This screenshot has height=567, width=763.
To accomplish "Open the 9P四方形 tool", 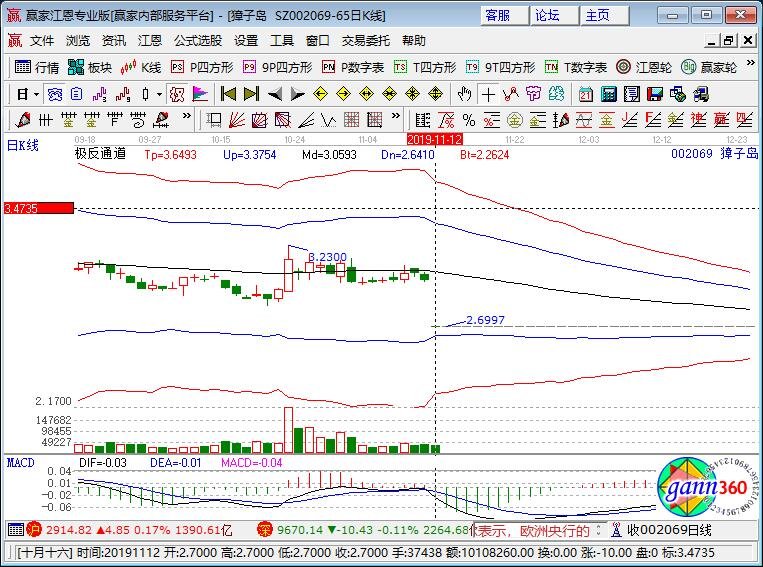I will click(277, 67).
